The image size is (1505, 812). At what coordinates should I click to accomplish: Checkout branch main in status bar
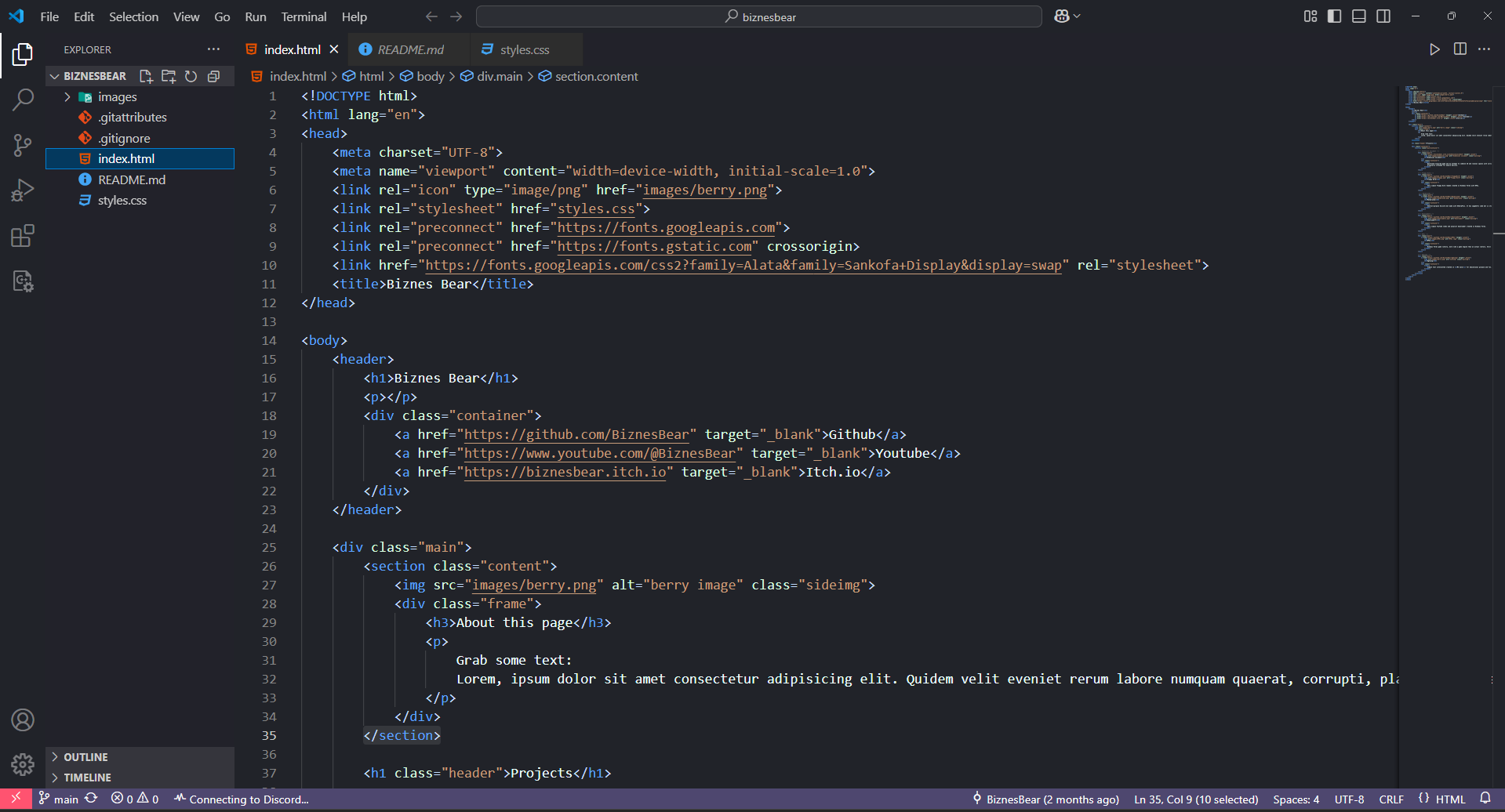click(59, 799)
